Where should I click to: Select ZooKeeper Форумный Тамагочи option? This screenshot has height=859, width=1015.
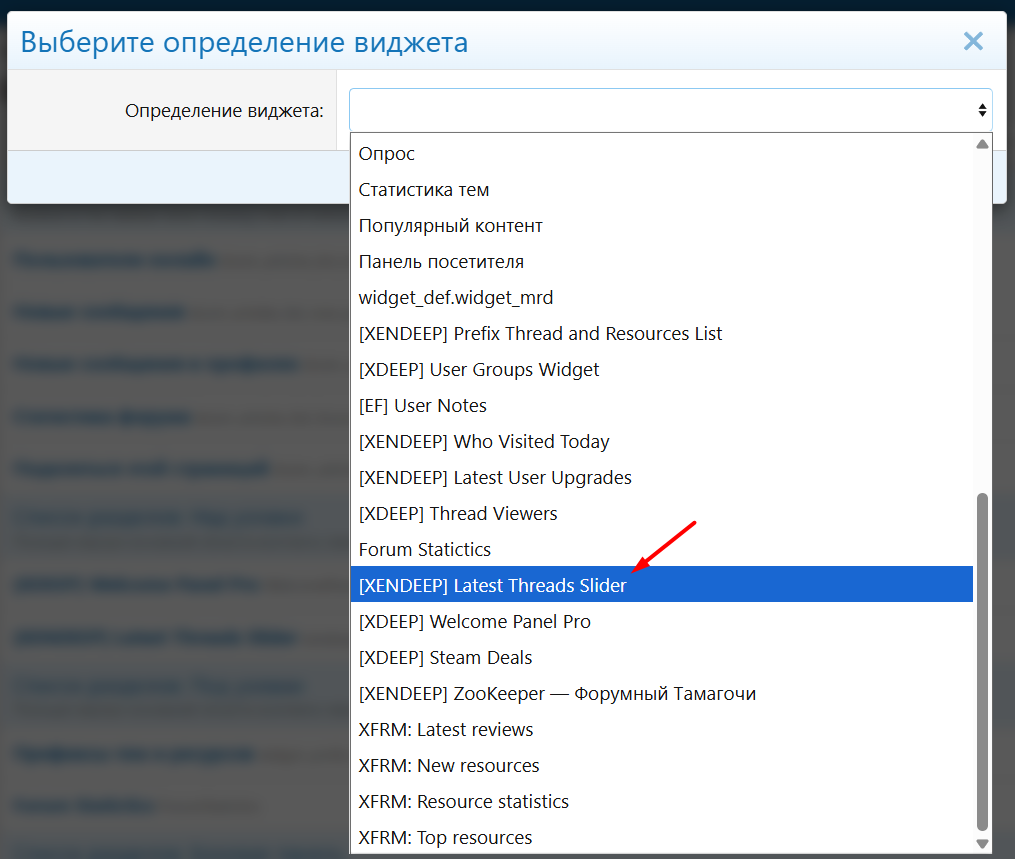click(662, 693)
